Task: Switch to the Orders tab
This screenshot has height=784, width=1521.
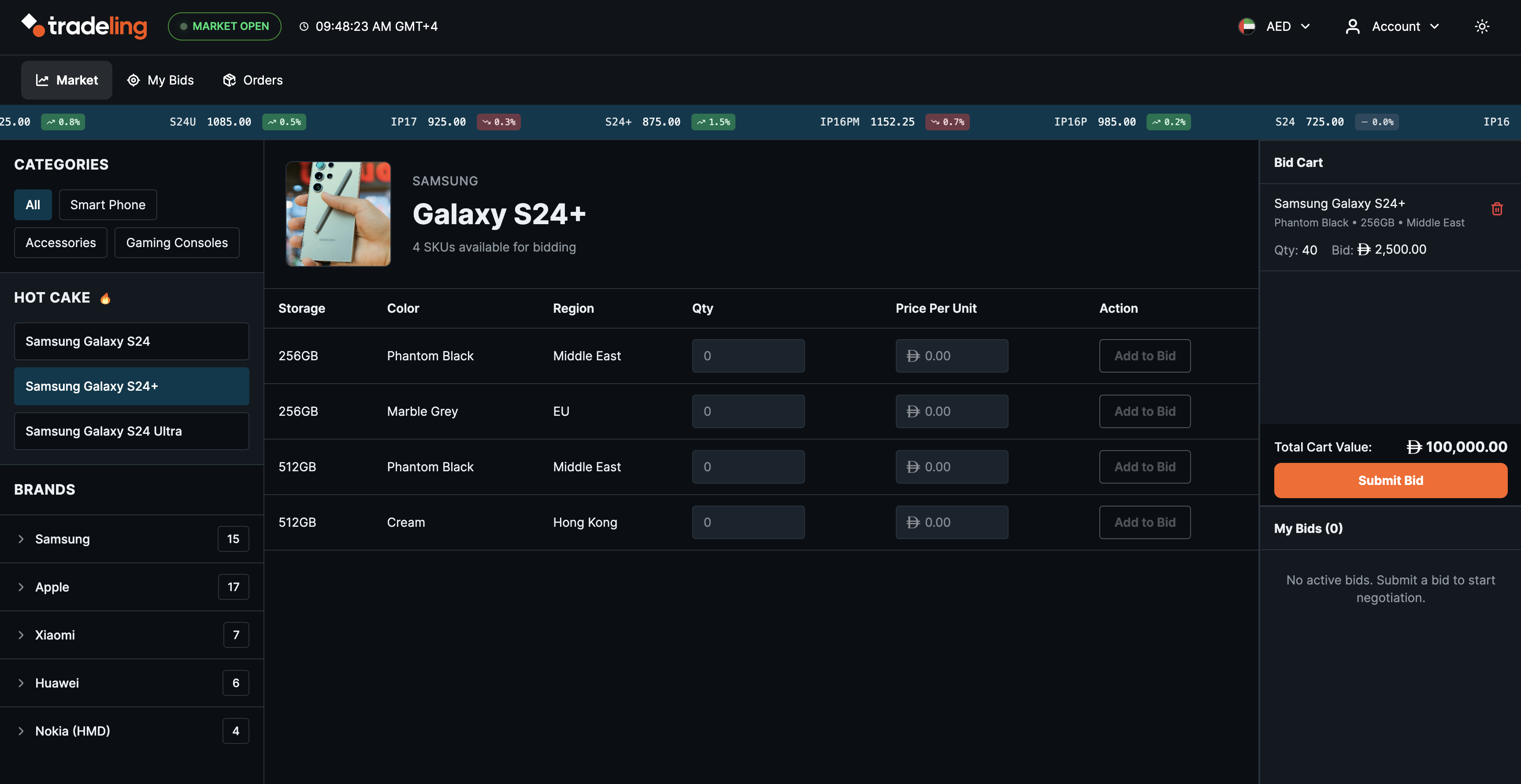Action: pos(253,80)
